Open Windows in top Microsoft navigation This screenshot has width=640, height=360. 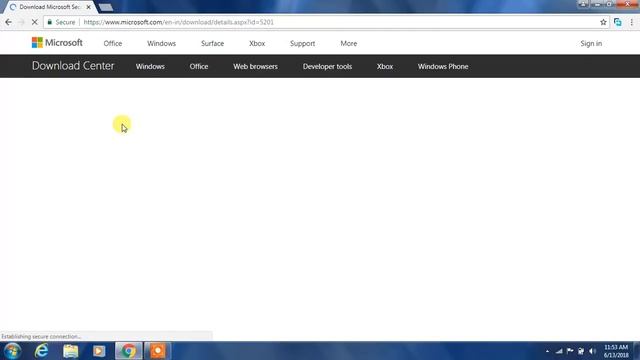pos(162,44)
